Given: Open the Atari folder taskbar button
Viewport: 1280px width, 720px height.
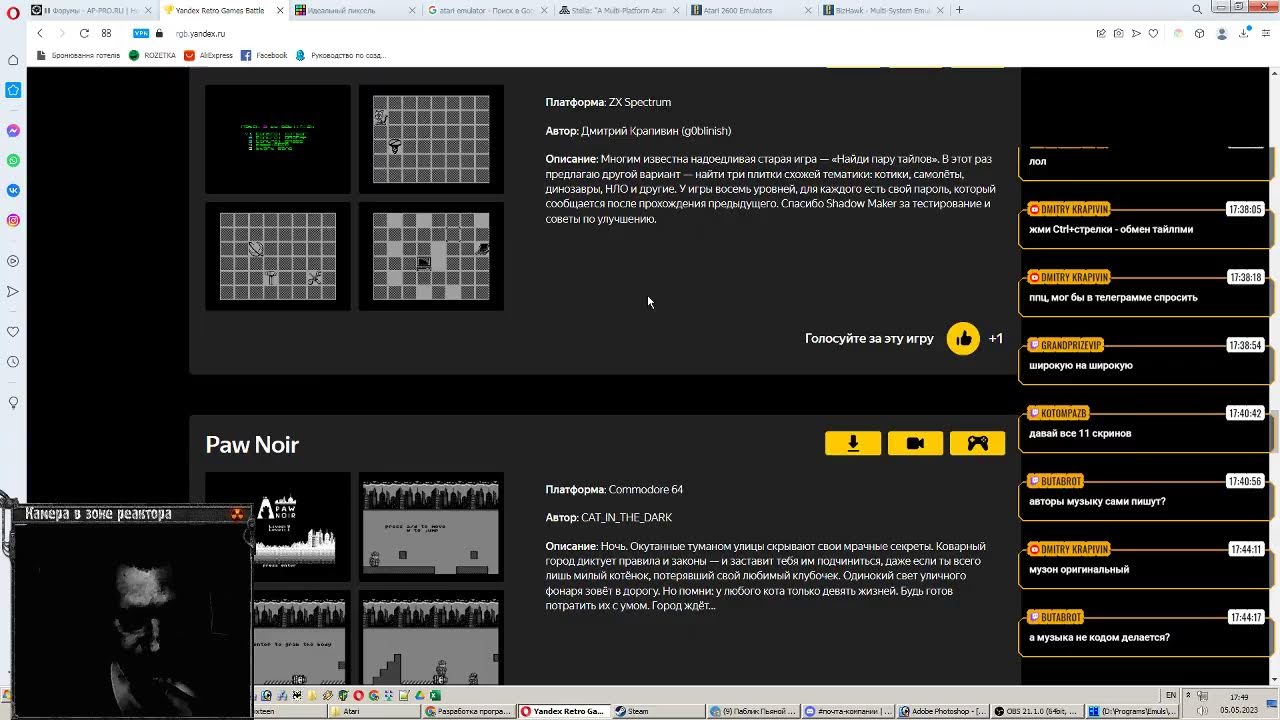Looking at the screenshot, I should coord(376,711).
